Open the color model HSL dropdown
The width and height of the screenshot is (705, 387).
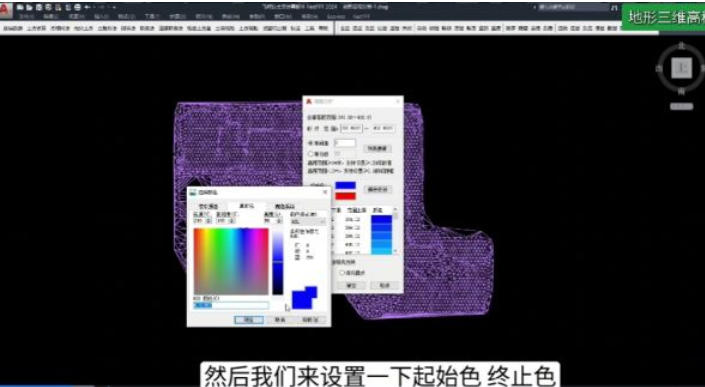[308, 221]
